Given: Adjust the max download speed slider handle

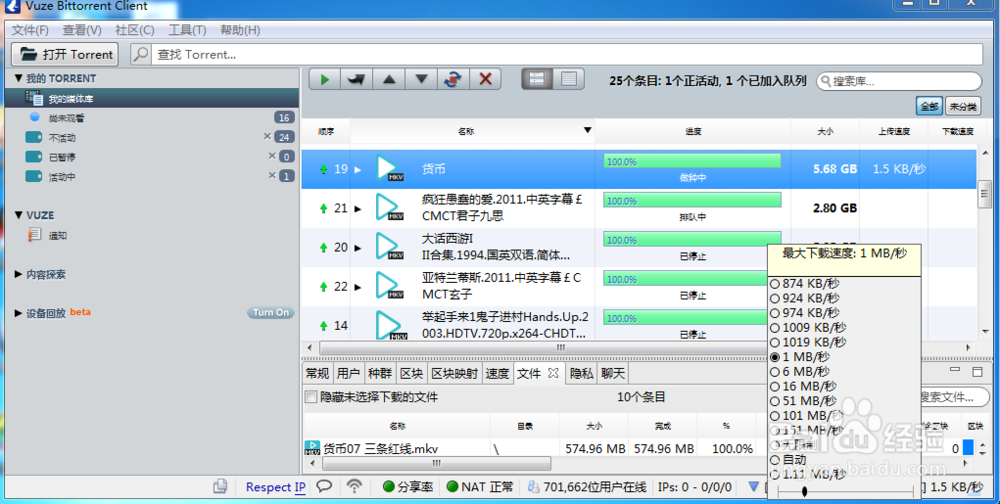Looking at the screenshot, I should 804,491.
